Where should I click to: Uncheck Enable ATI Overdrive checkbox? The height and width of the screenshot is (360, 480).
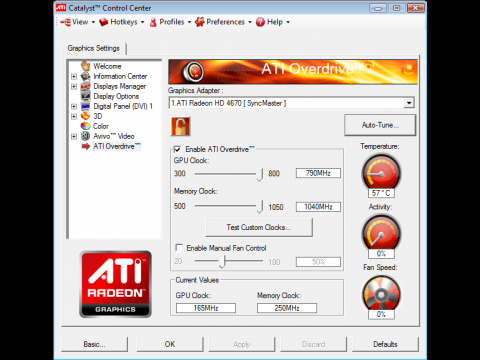coord(177,149)
